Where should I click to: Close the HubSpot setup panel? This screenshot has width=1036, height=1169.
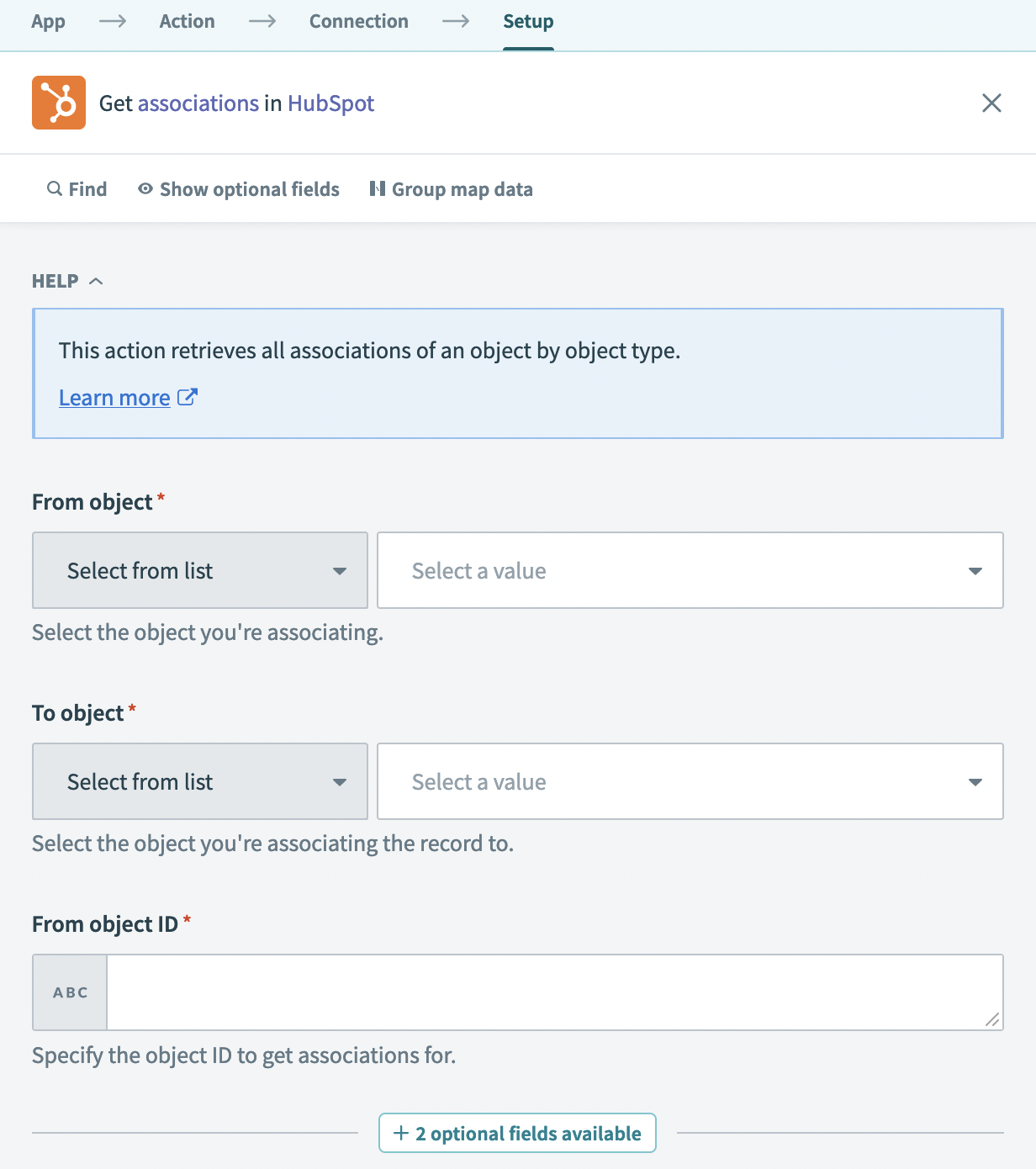tap(991, 103)
